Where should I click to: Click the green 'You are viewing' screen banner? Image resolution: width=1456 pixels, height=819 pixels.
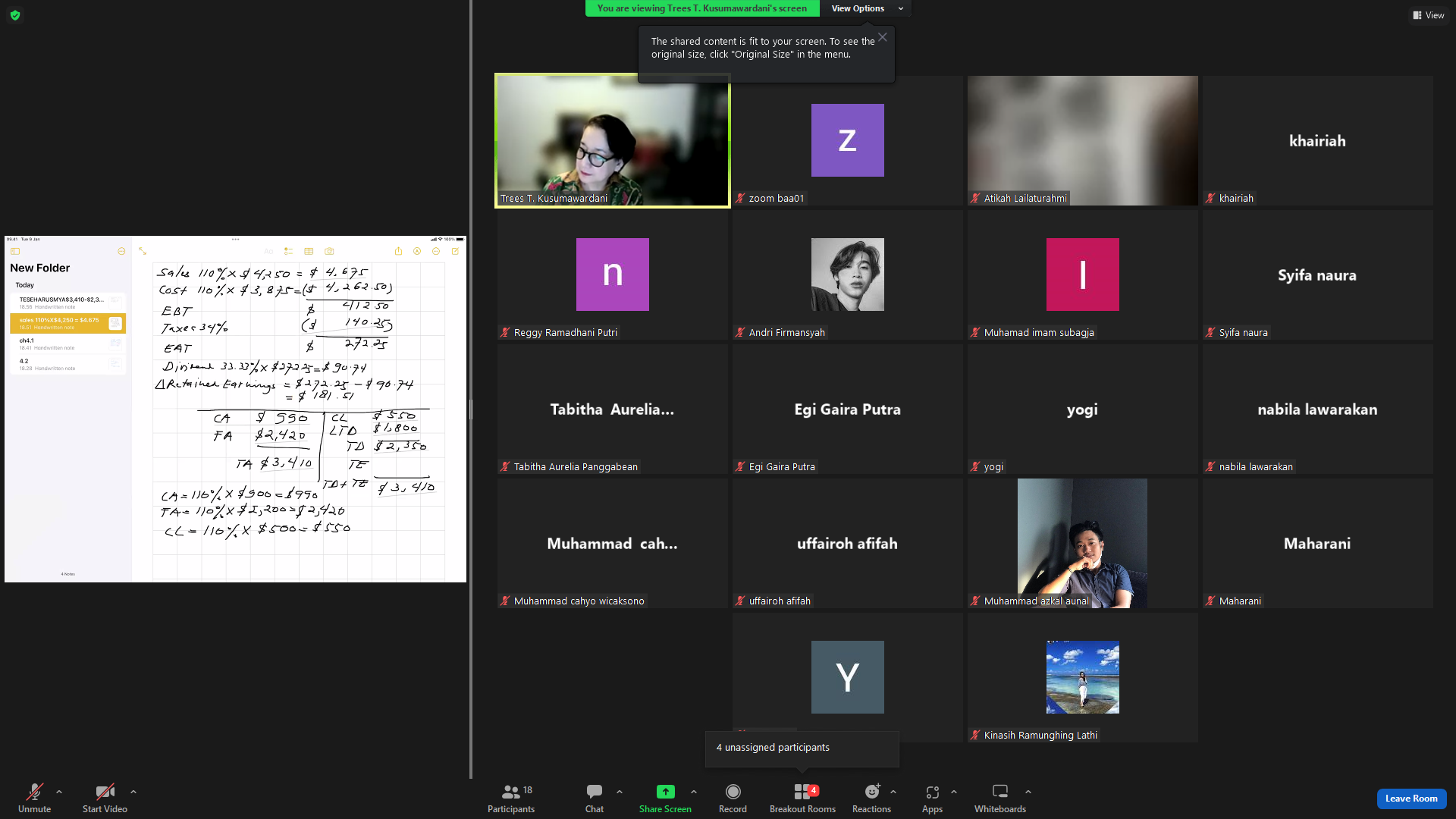coord(702,8)
